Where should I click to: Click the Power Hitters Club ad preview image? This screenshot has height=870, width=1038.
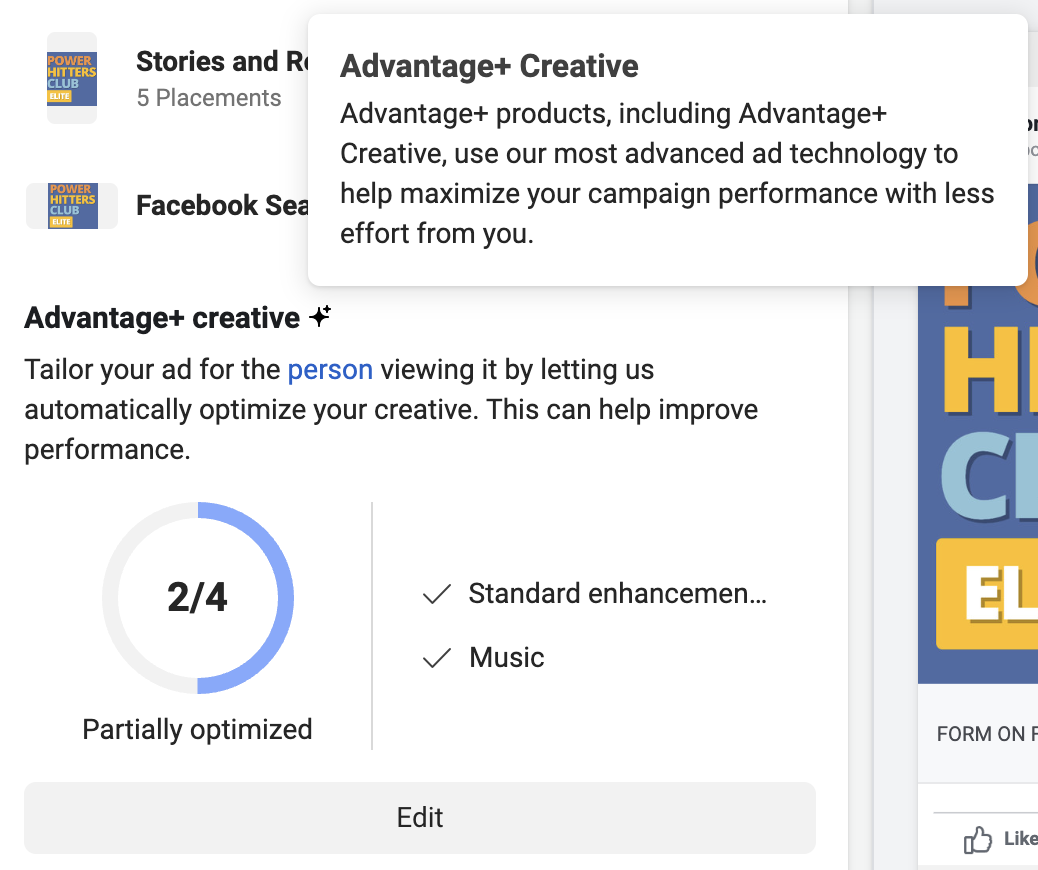pos(978,483)
